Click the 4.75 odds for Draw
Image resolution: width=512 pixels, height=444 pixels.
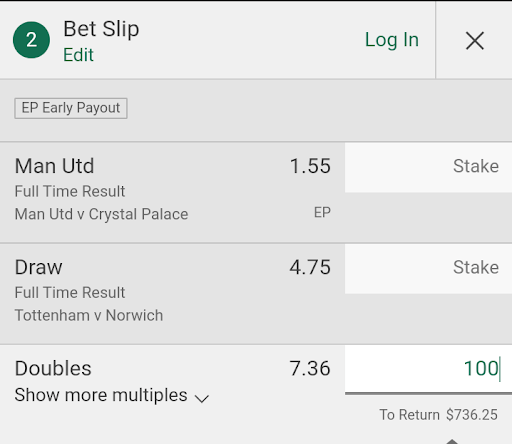[310, 267]
